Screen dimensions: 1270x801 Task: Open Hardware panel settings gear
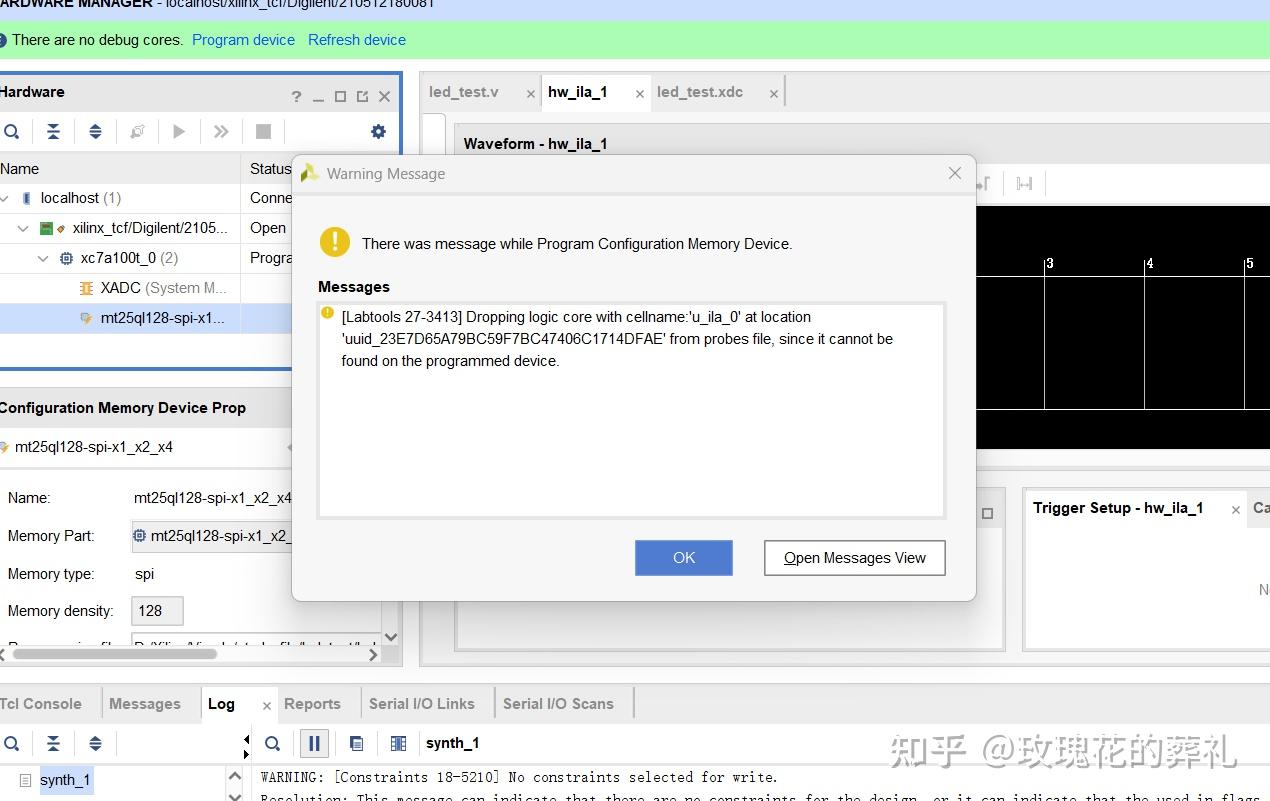point(378,131)
